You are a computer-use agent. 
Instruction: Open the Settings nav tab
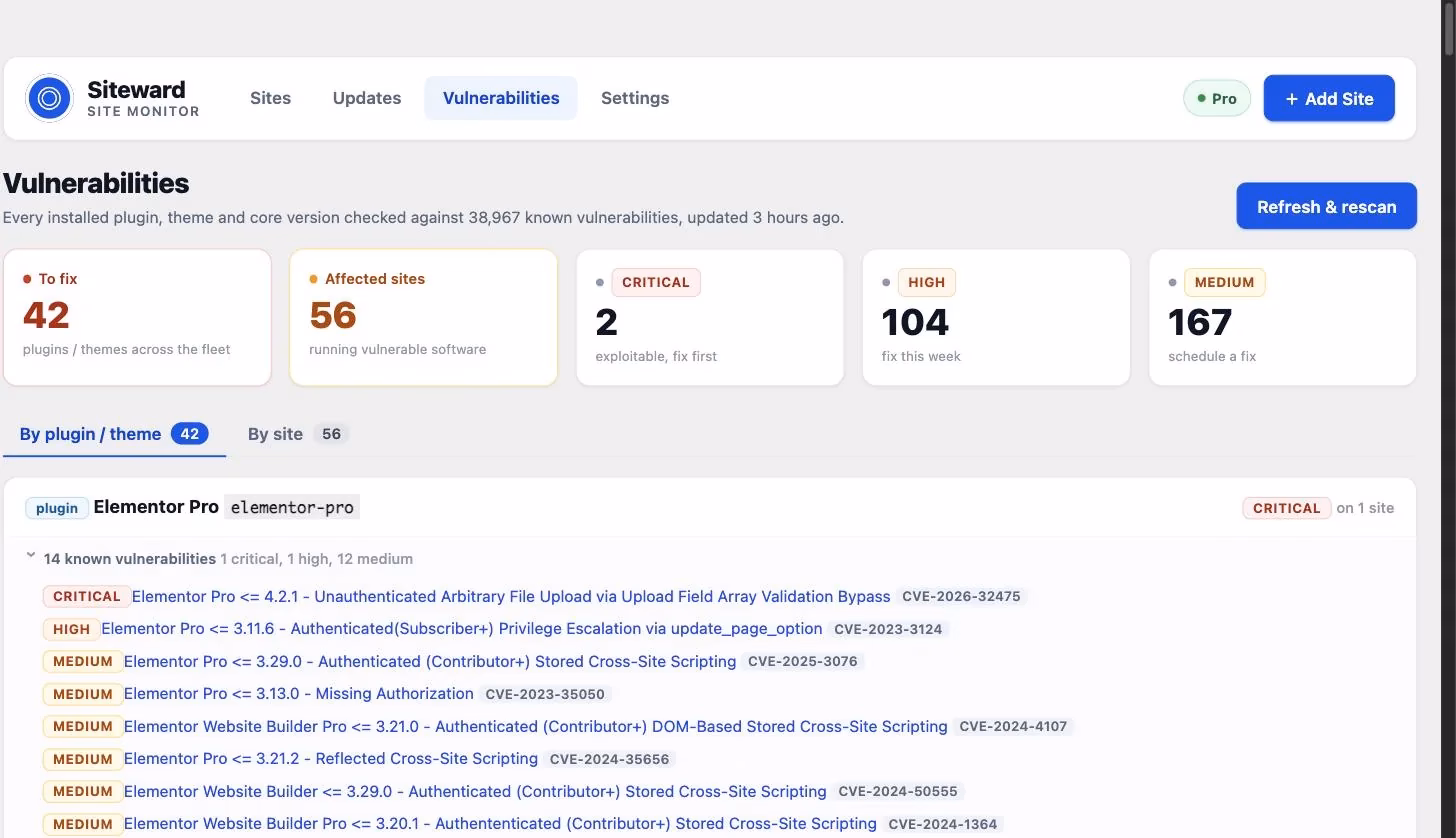tap(635, 98)
